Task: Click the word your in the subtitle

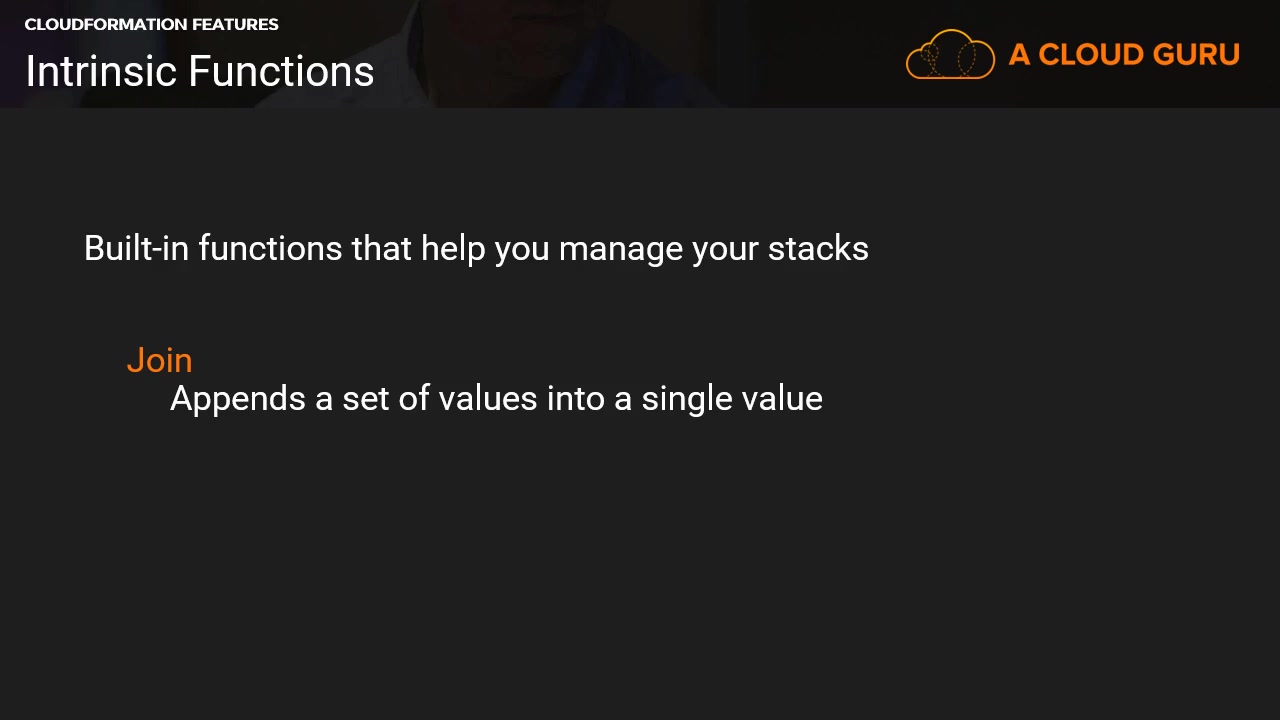Action: (725, 250)
